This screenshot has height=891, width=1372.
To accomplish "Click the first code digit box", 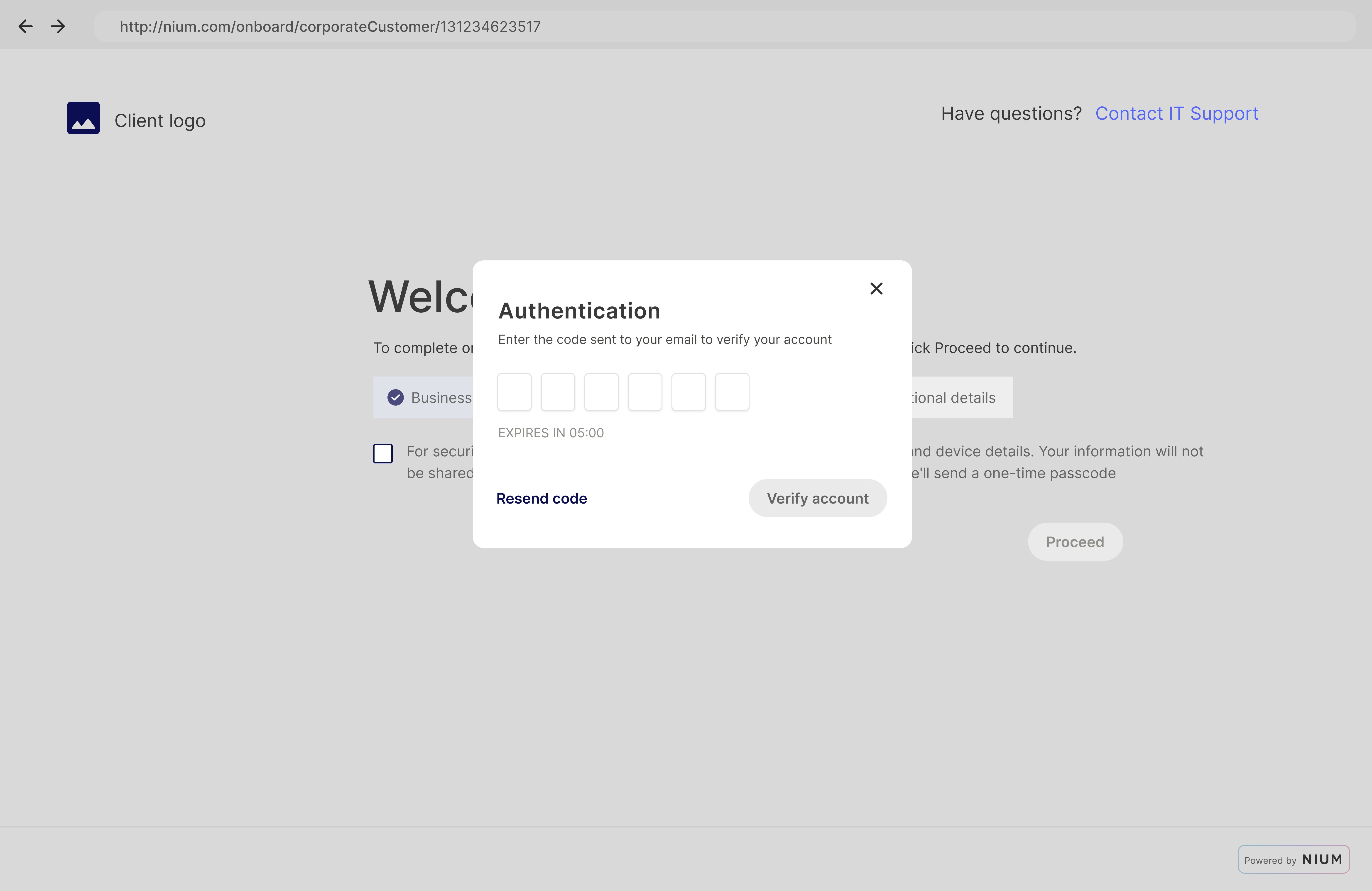I will 514,392.
